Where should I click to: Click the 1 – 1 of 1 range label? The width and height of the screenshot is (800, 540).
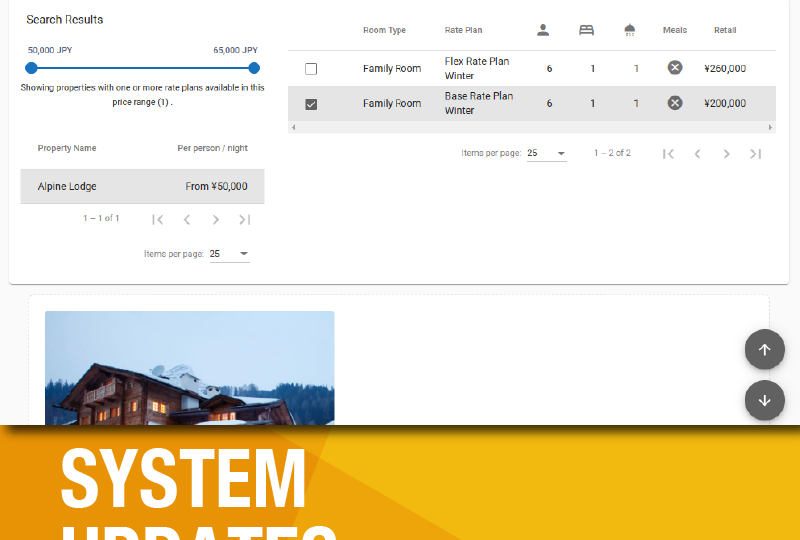[101, 218]
